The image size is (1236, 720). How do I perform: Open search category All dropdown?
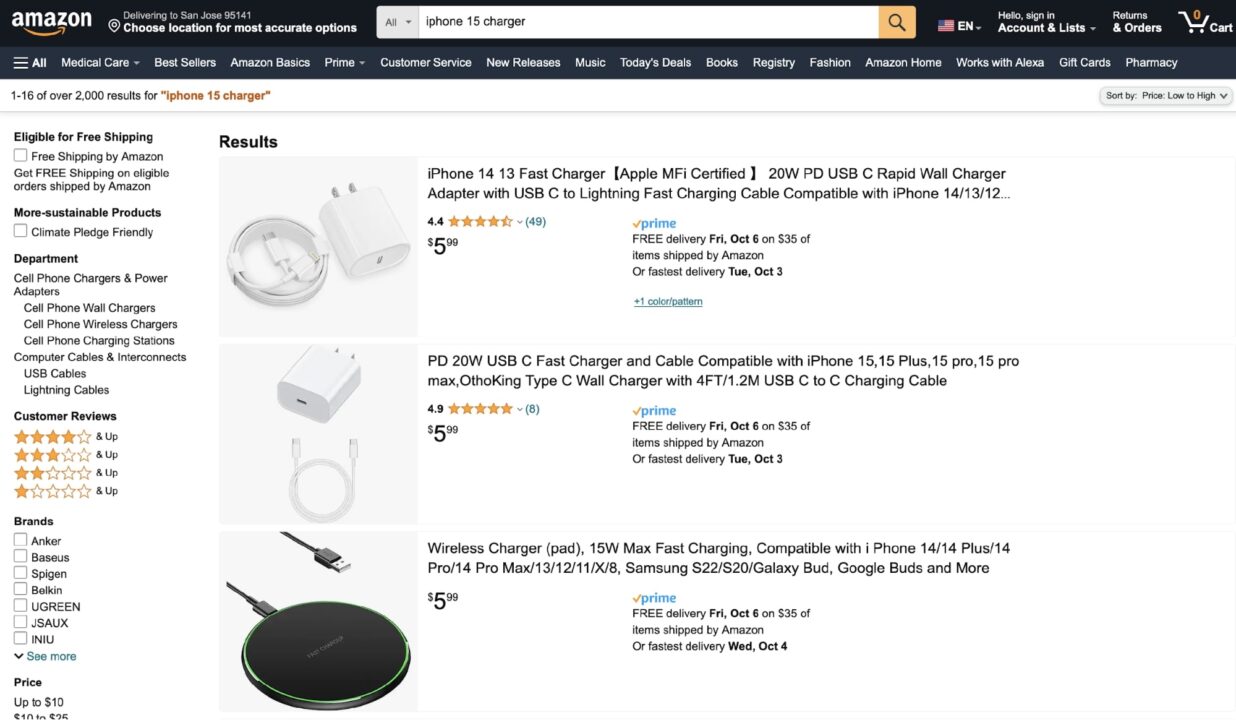click(x=398, y=22)
